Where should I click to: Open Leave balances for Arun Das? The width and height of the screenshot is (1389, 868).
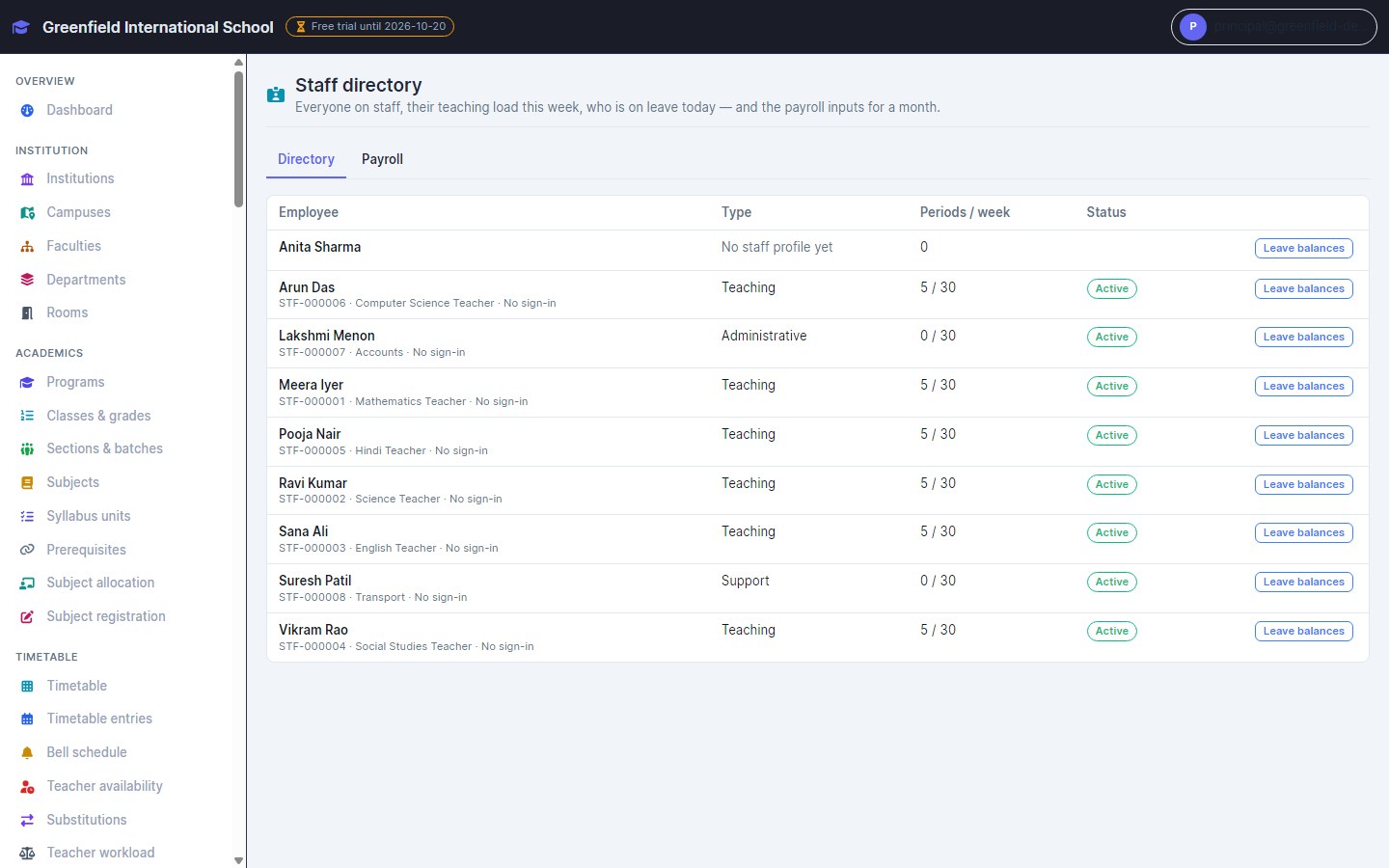[x=1303, y=289]
